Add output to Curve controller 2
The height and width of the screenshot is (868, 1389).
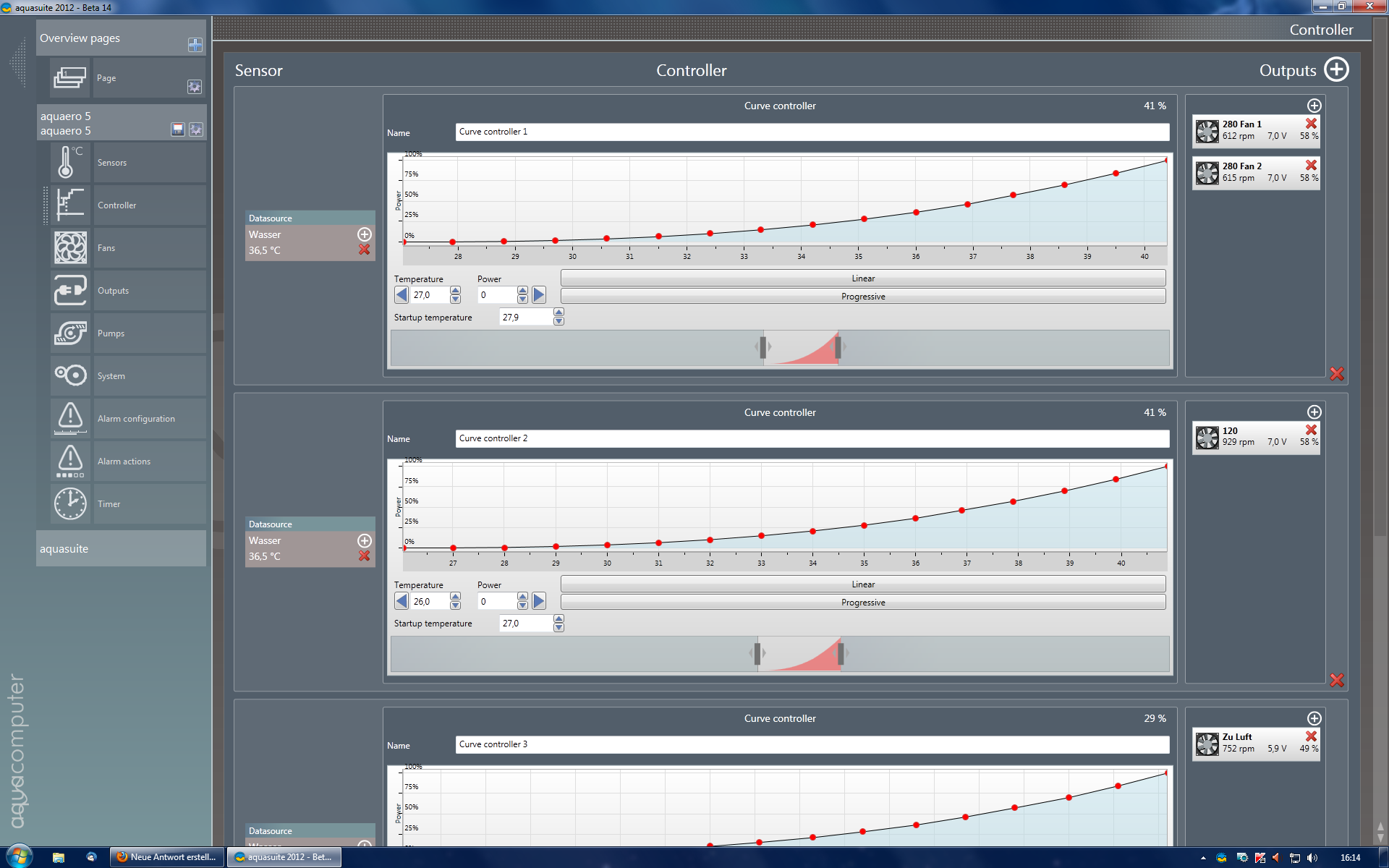(x=1314, y=412)
